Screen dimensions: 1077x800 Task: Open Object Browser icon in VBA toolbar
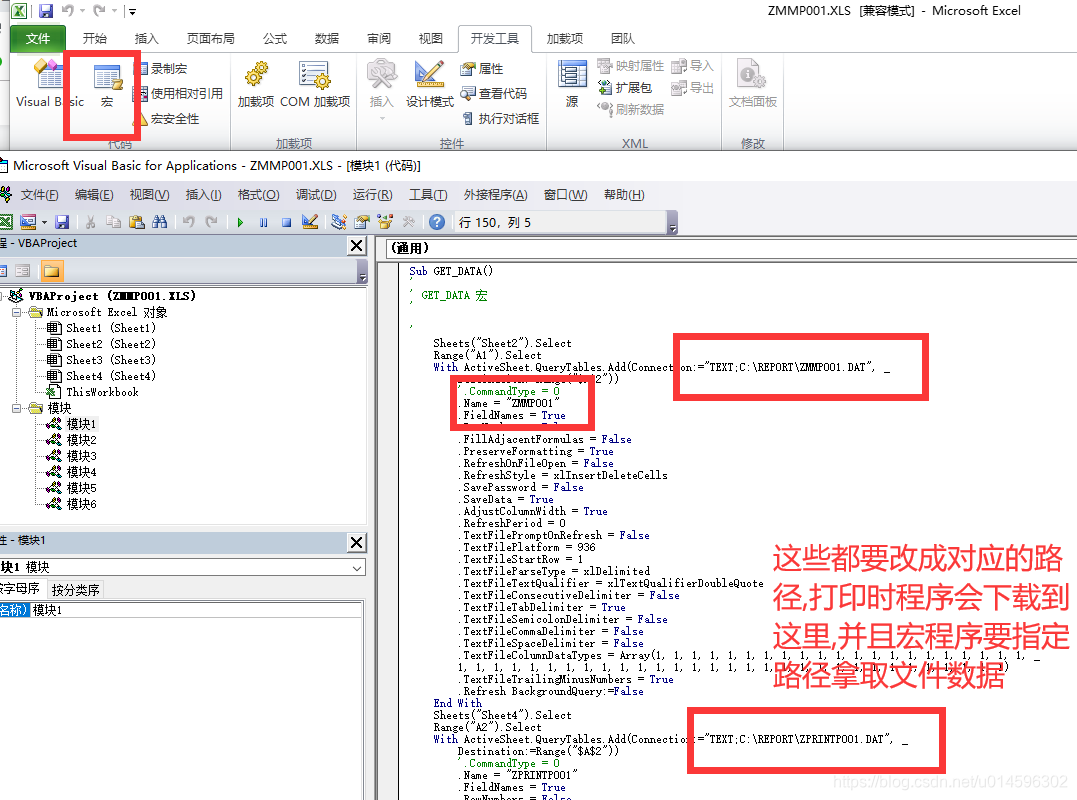point(385,222)
